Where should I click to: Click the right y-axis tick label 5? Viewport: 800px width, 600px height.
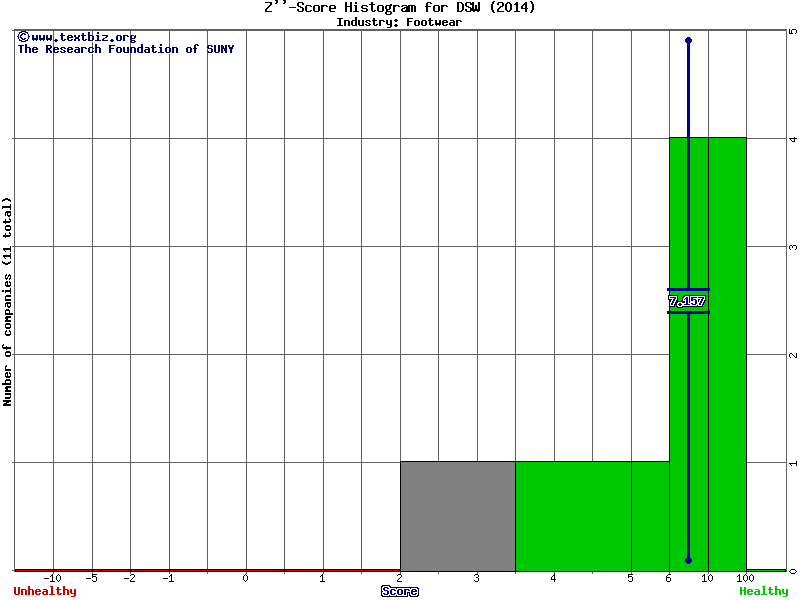[x=793, y=31]
